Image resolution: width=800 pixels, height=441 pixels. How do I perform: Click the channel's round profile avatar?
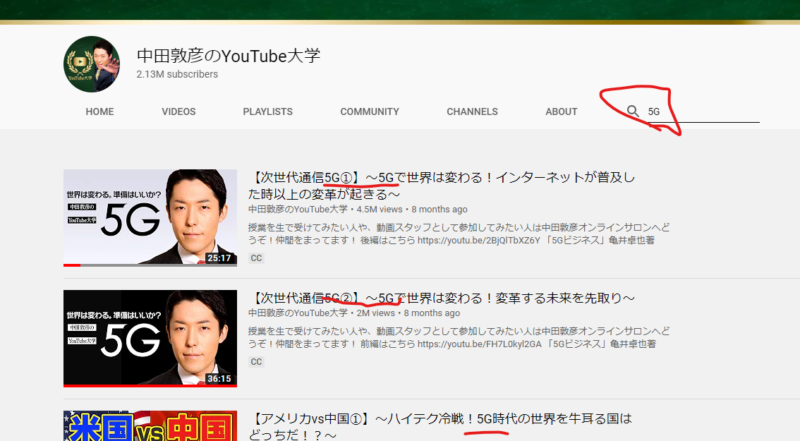point(92,65)
